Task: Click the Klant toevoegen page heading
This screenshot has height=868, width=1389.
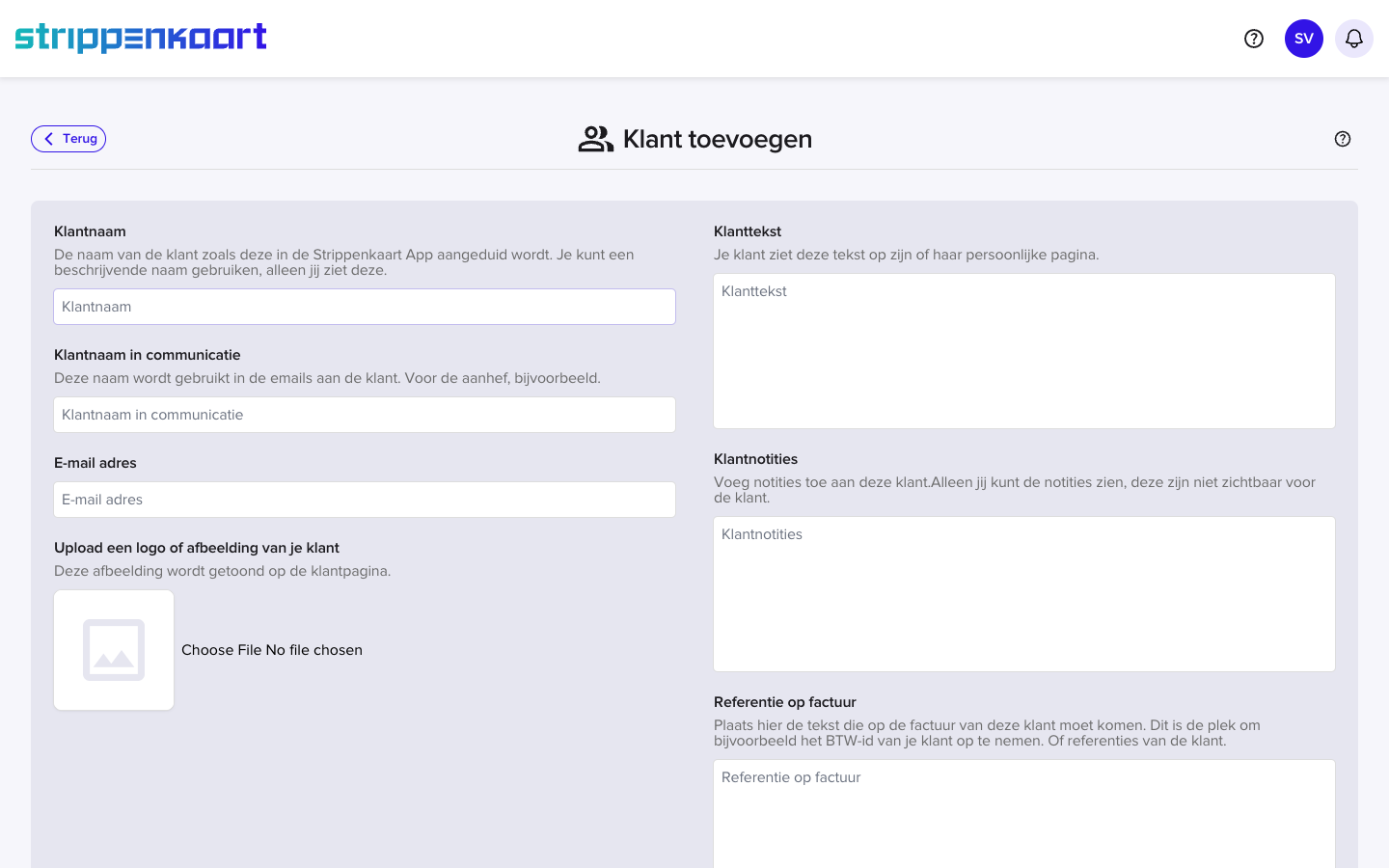Action: click(x=718, y=139)
